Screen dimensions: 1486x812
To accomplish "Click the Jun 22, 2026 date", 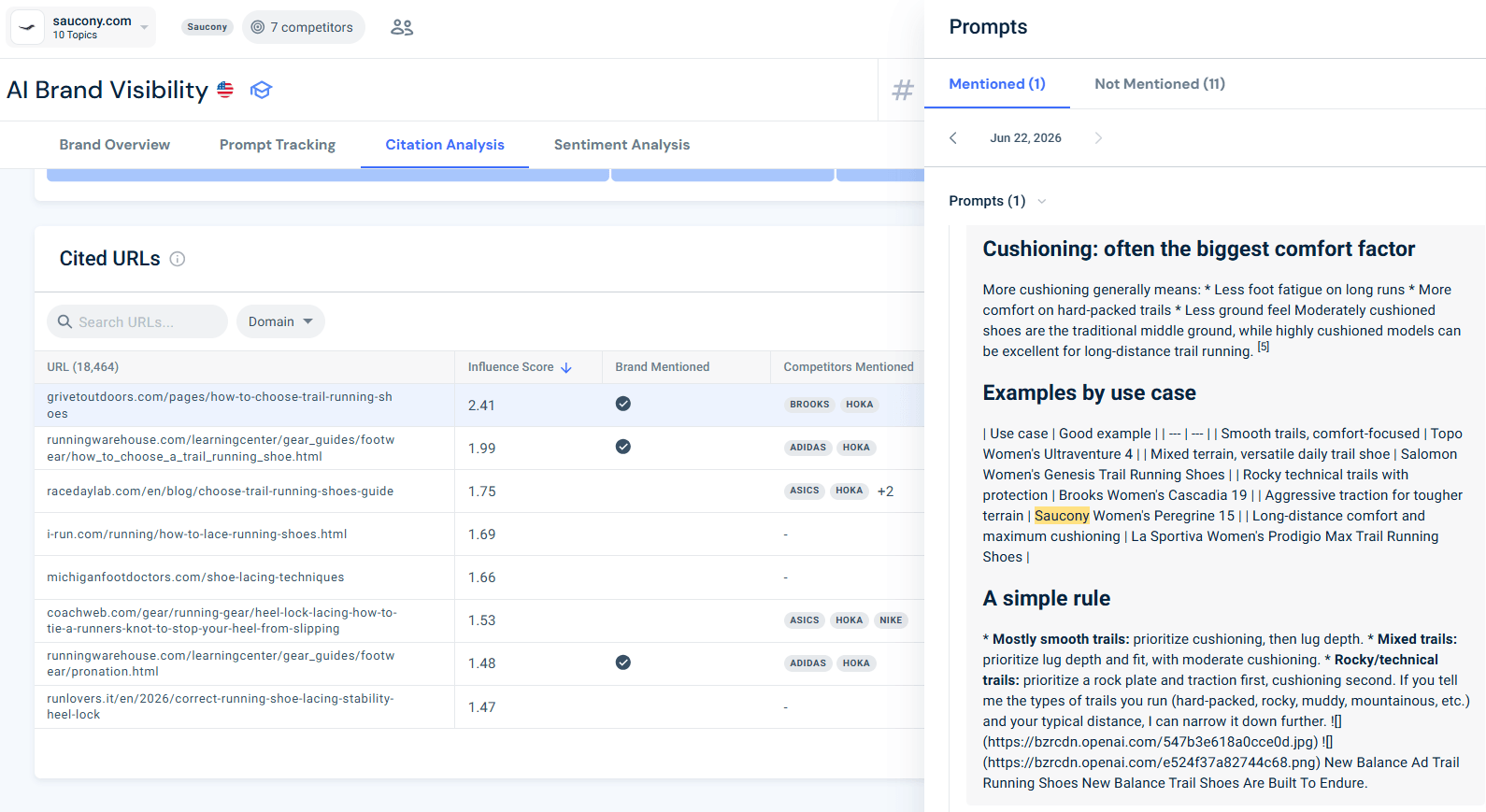I will [x=1025, y=138].
